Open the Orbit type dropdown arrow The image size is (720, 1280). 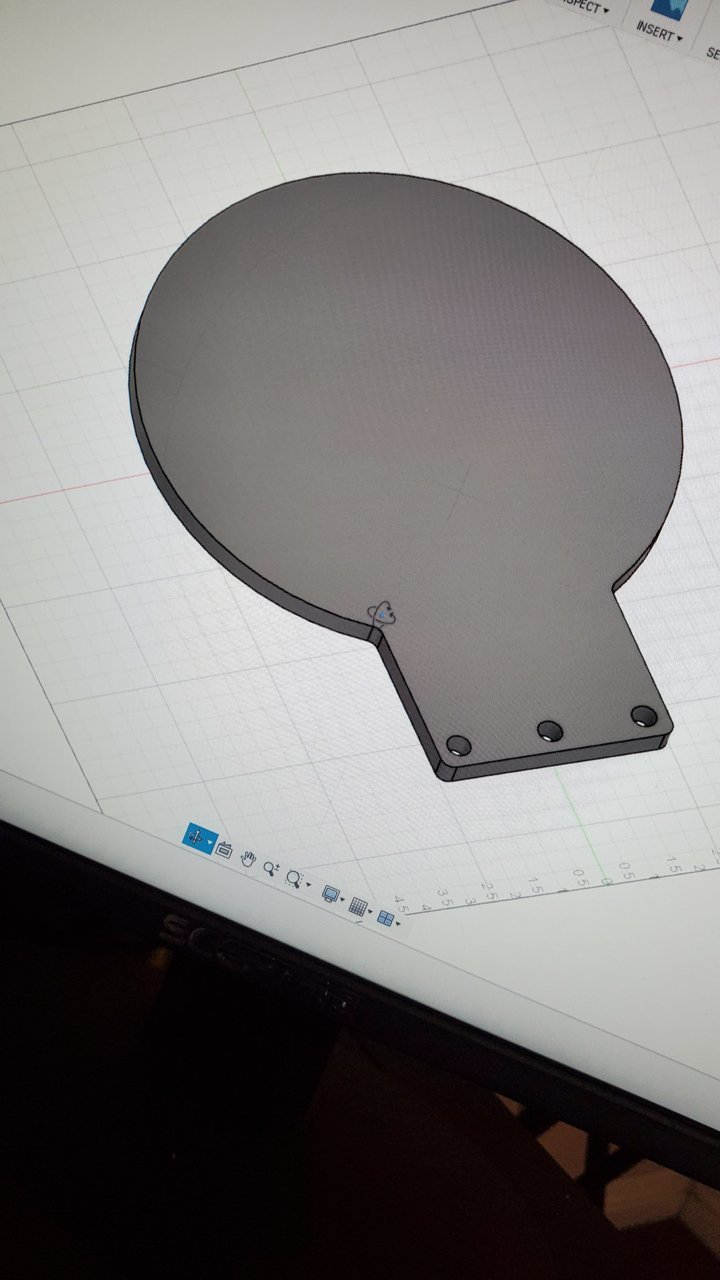click(210, 842)
